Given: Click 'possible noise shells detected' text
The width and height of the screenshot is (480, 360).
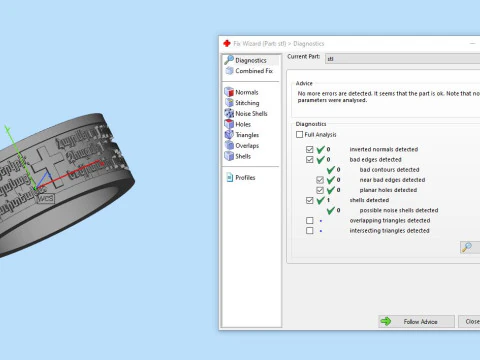Looking at the screenshot, I should [399, 210].
